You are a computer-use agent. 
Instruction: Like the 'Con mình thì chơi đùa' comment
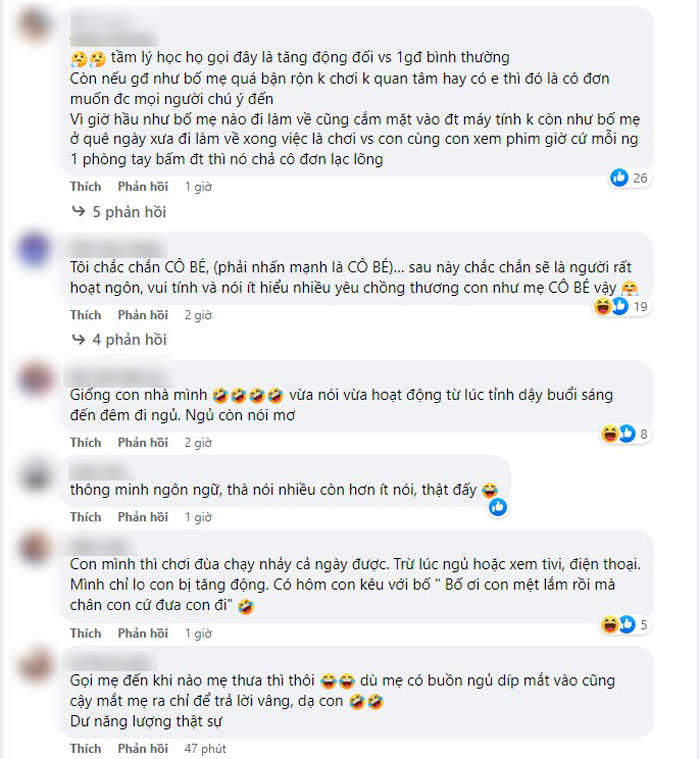(86, 633)
